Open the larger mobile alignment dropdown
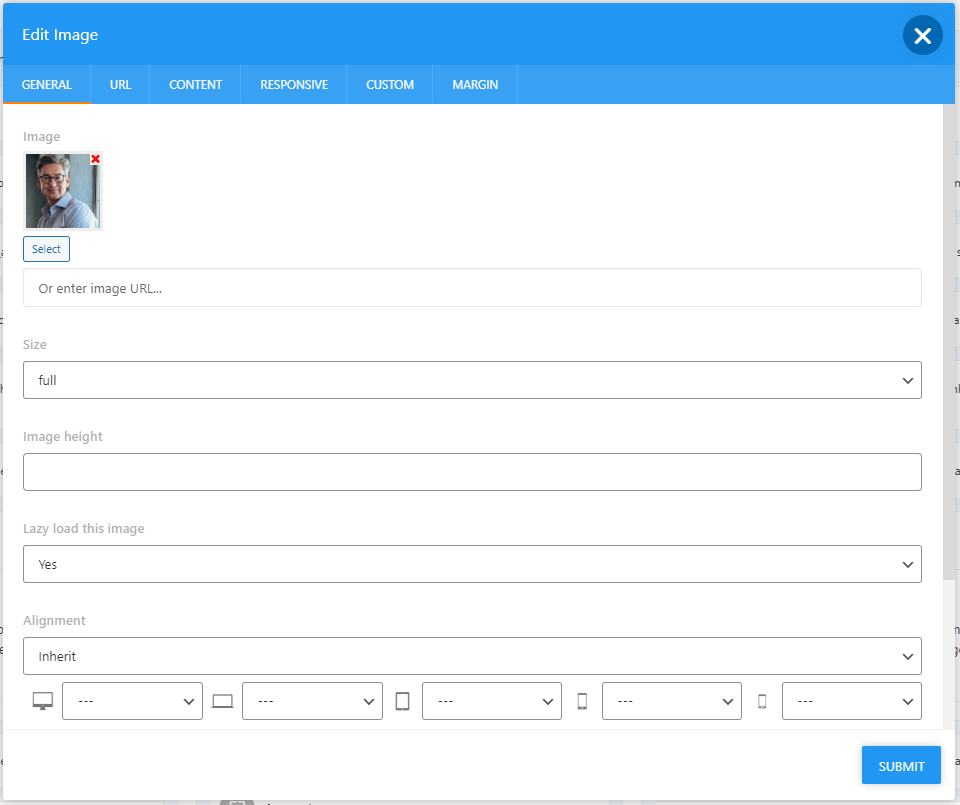Image resolution: width=960 pixels, height=805 pixels. coord(672,701)
